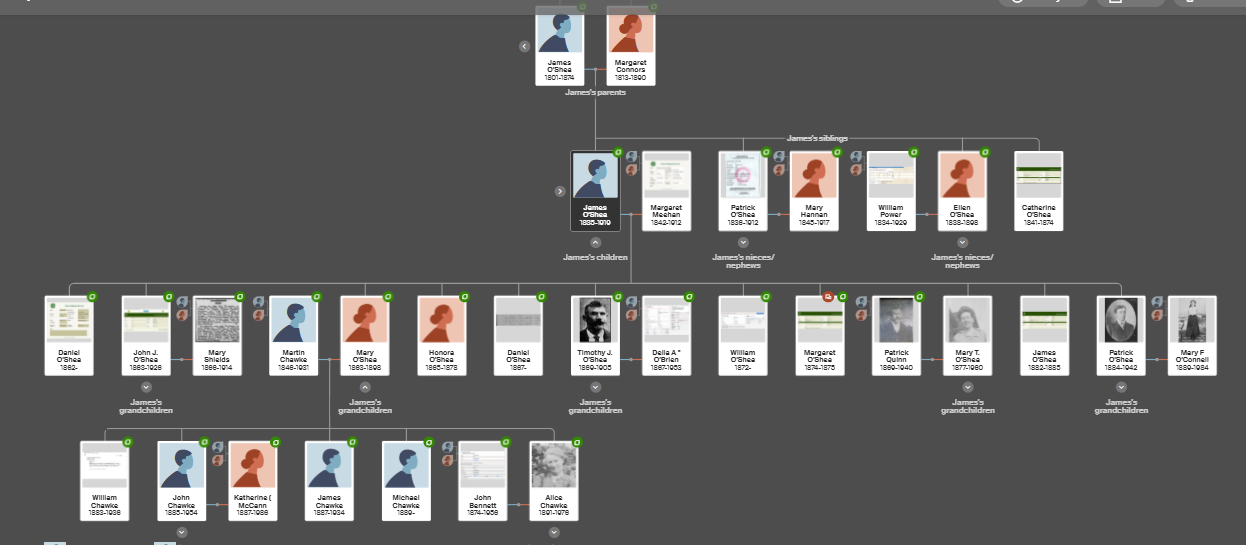Expand grandchildren under John J. O'Shea
1246x545 pixels.
point(146,387)
